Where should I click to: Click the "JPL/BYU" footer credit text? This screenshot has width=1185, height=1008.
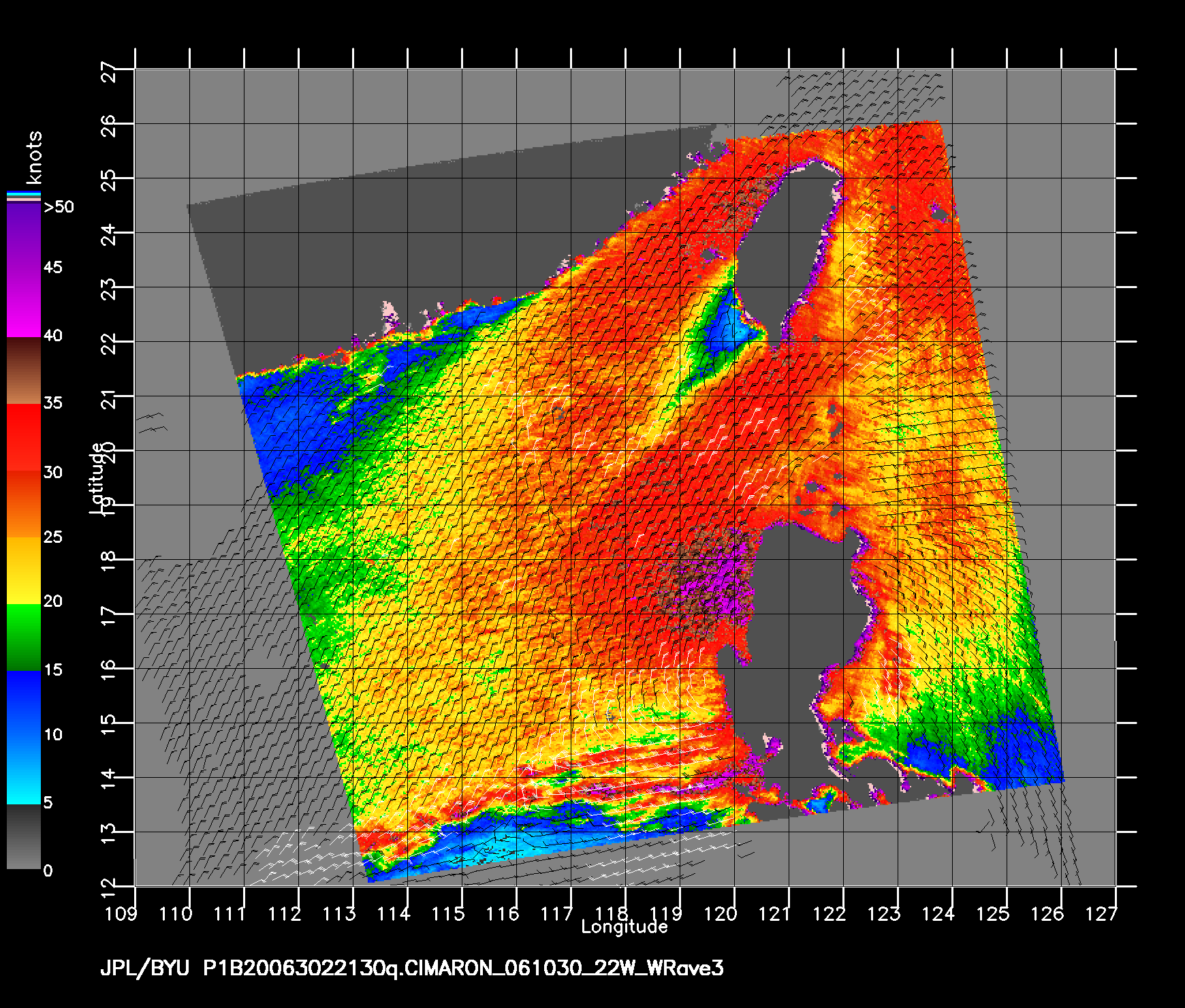(x=144, y=968)
